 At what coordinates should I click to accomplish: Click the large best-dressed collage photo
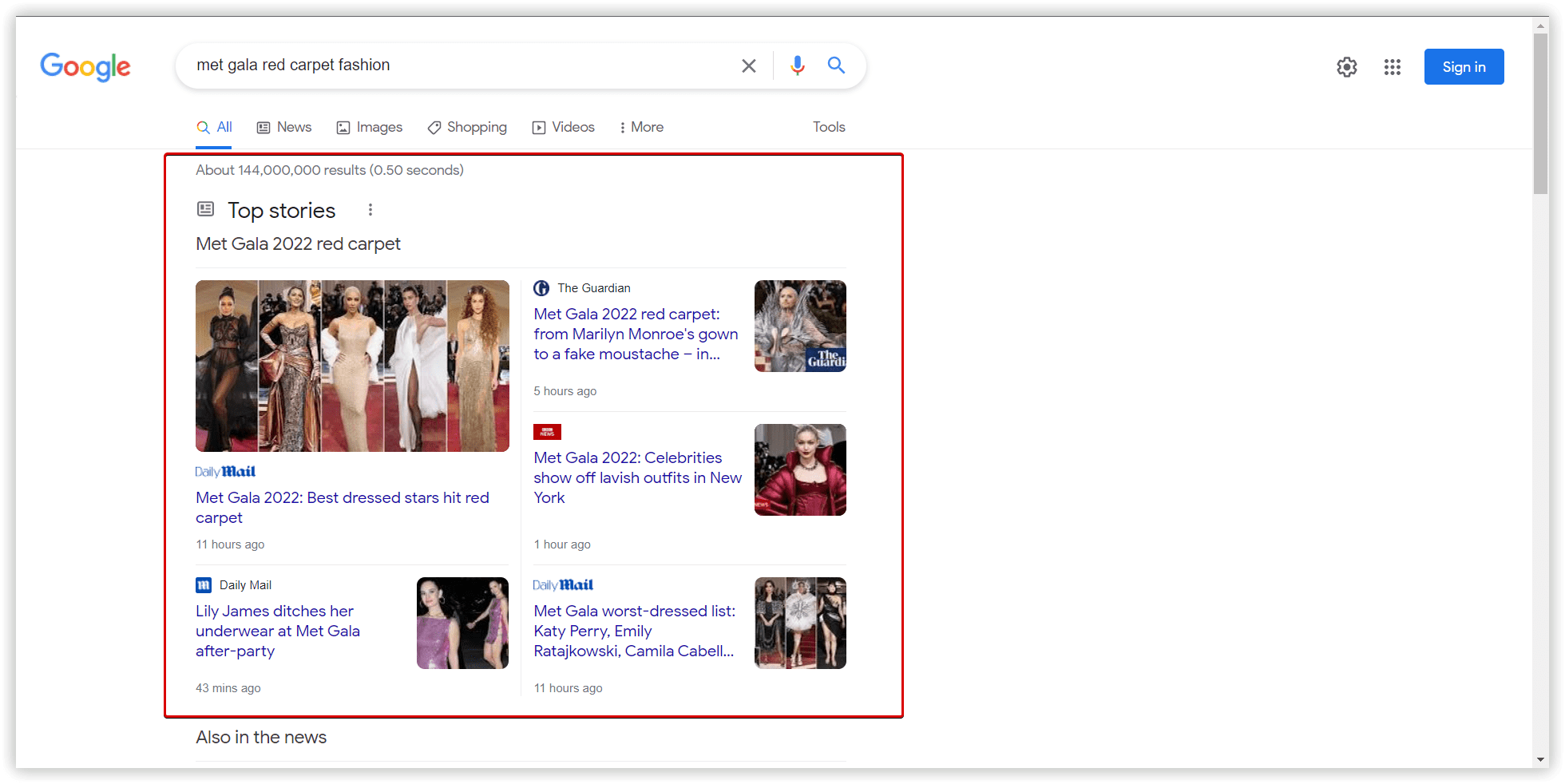pos(352,366)
